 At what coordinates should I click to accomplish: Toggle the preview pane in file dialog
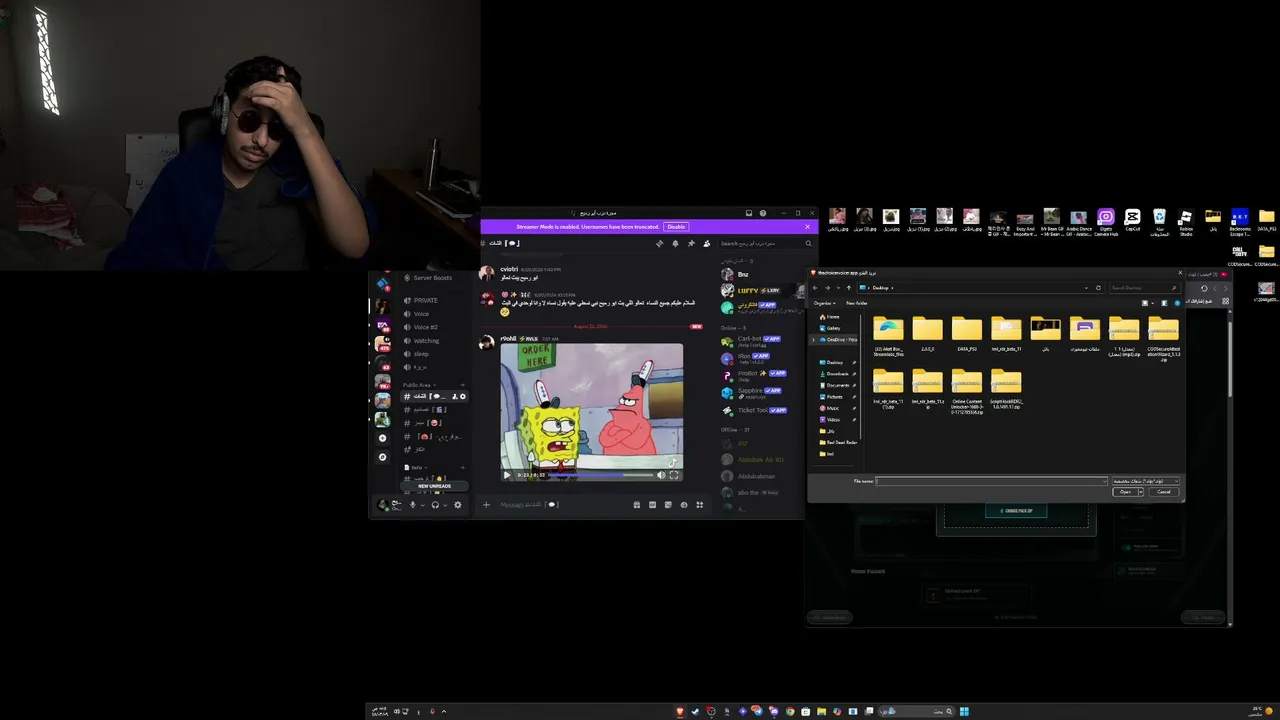pos(1164,303)
